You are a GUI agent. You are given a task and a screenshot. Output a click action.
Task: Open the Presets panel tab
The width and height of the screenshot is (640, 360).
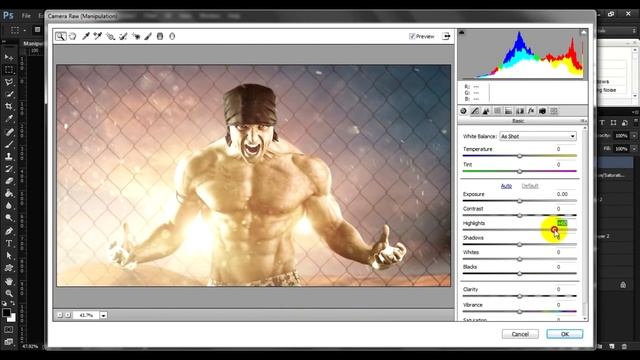[x=554, y=111]
